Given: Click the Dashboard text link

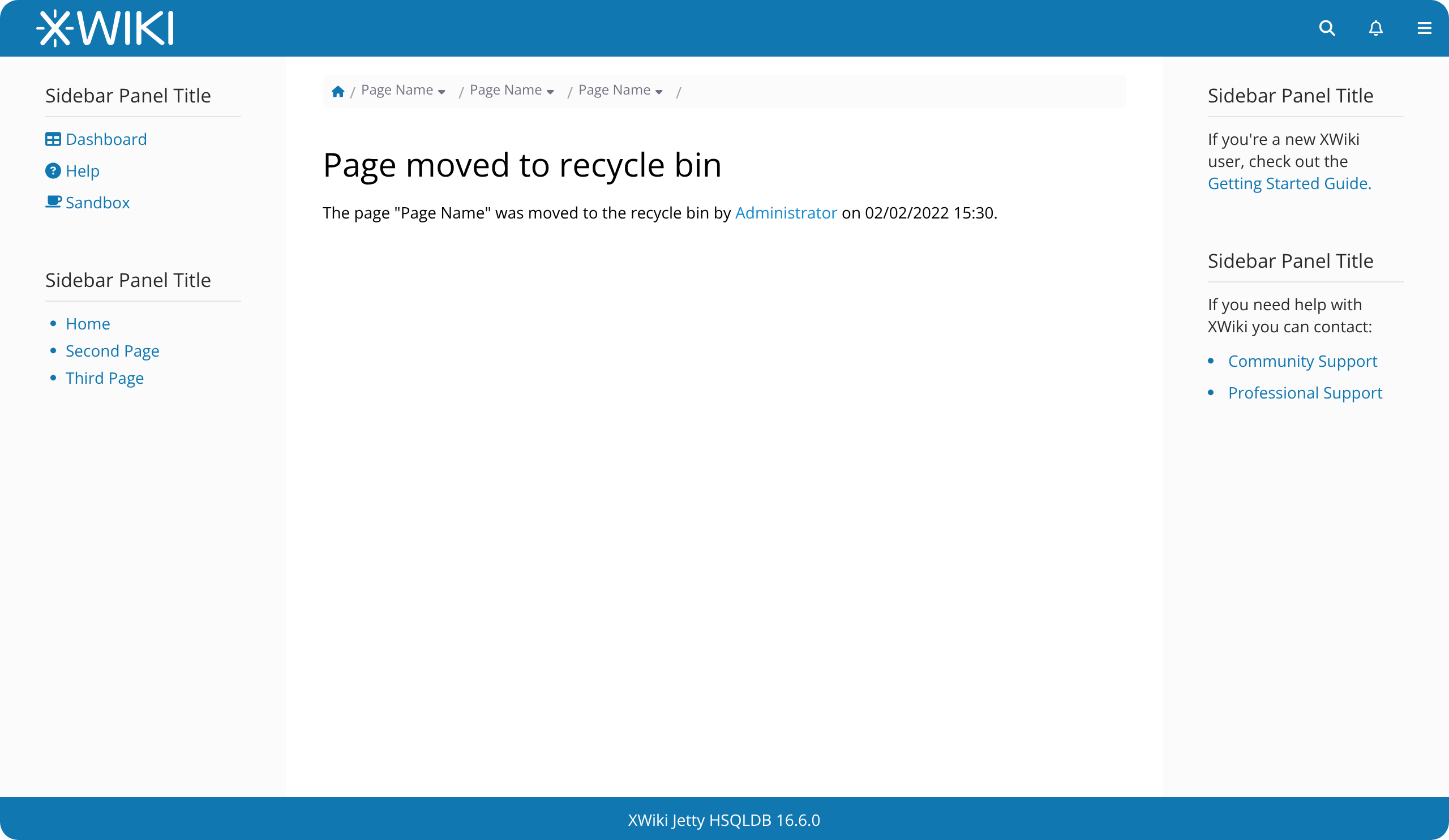Looking at the screenshot, I should [106, 139].
